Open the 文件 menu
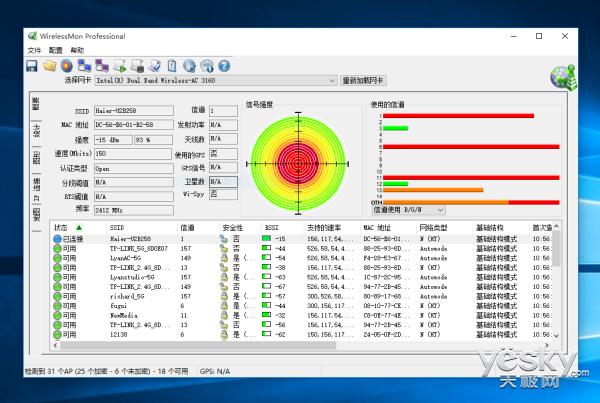This screenshot has width=600, height=403. (x=34, y=50)
